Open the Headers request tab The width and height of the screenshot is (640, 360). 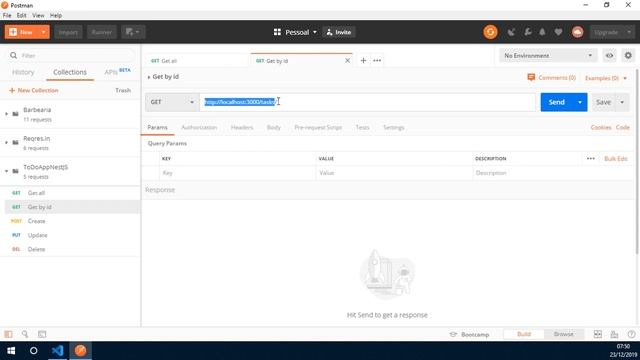[242, 127]
